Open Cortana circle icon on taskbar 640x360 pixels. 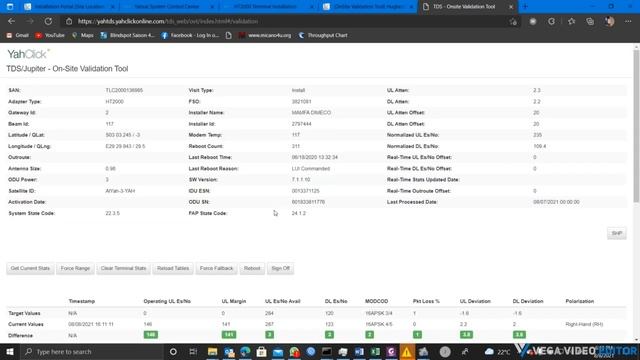(173, 352)
